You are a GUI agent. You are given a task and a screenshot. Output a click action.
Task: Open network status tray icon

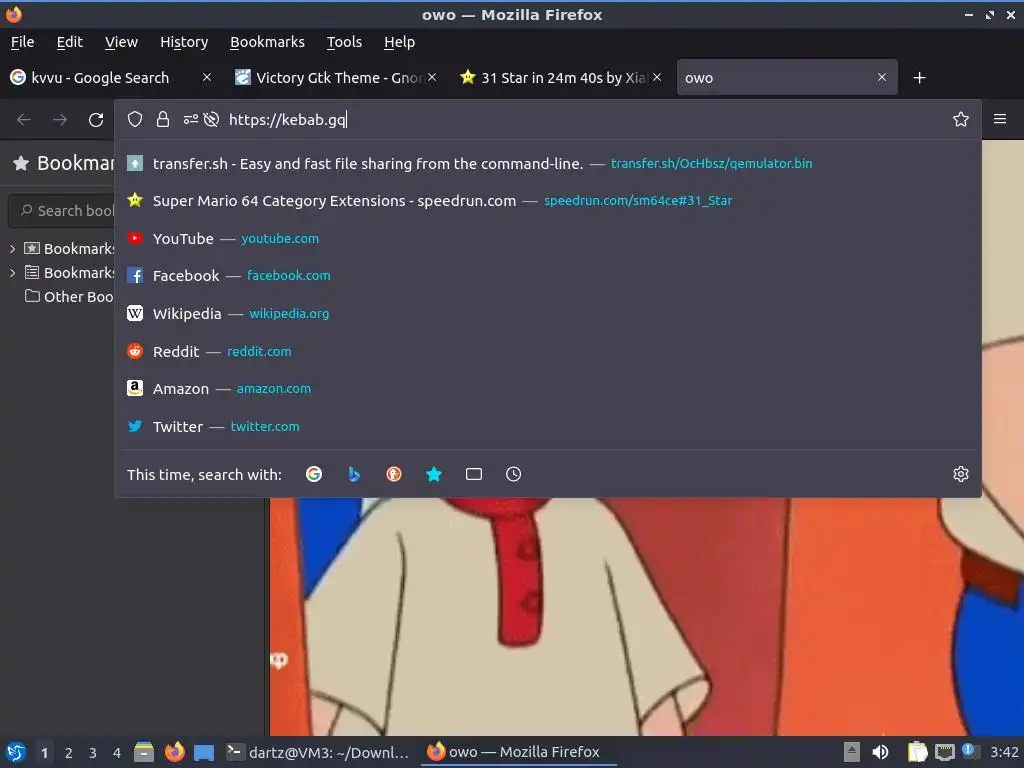pyautogui.click(x=944, y=752)
